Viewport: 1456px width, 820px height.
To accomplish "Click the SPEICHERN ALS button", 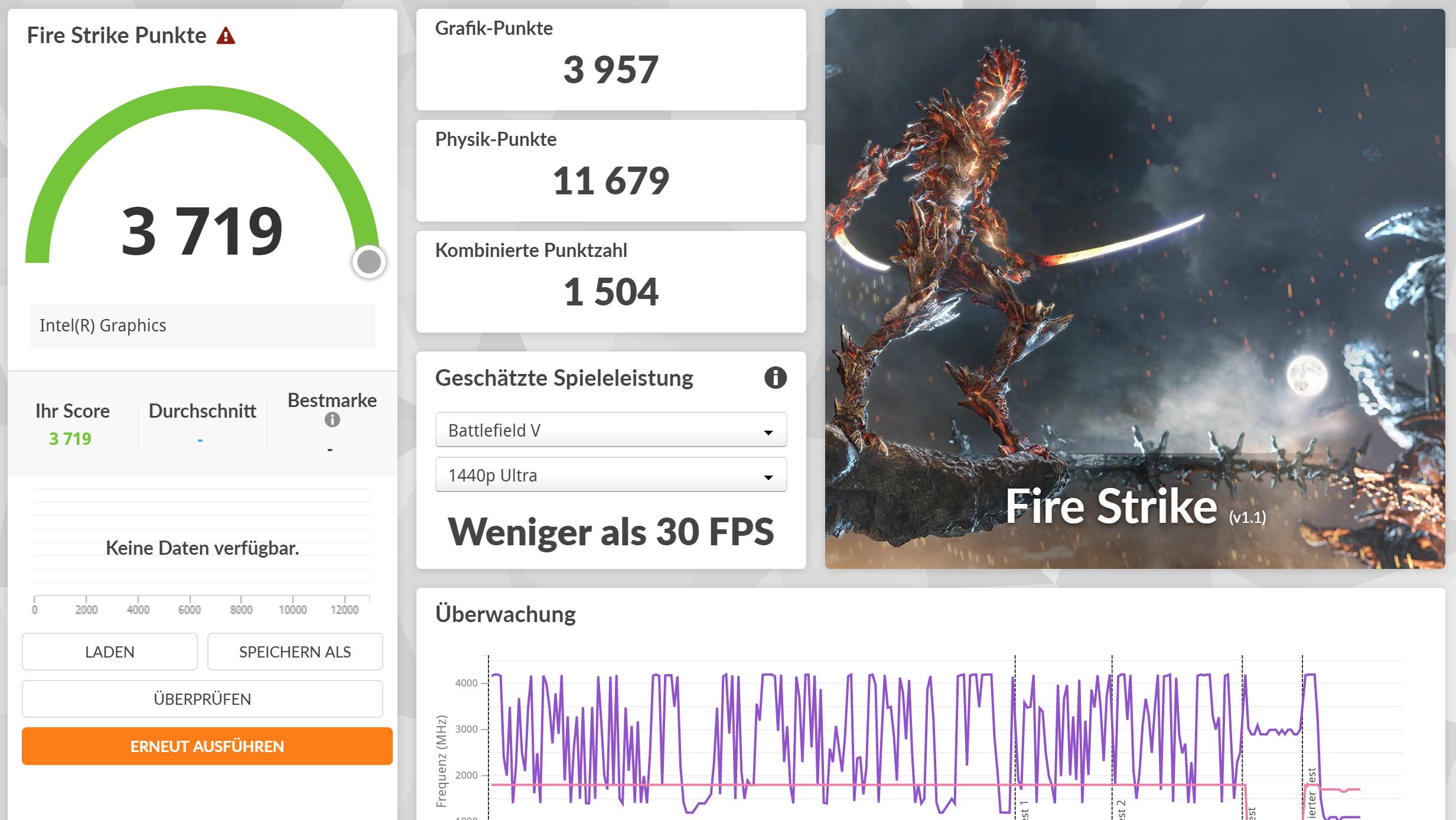I will point(295,652).
